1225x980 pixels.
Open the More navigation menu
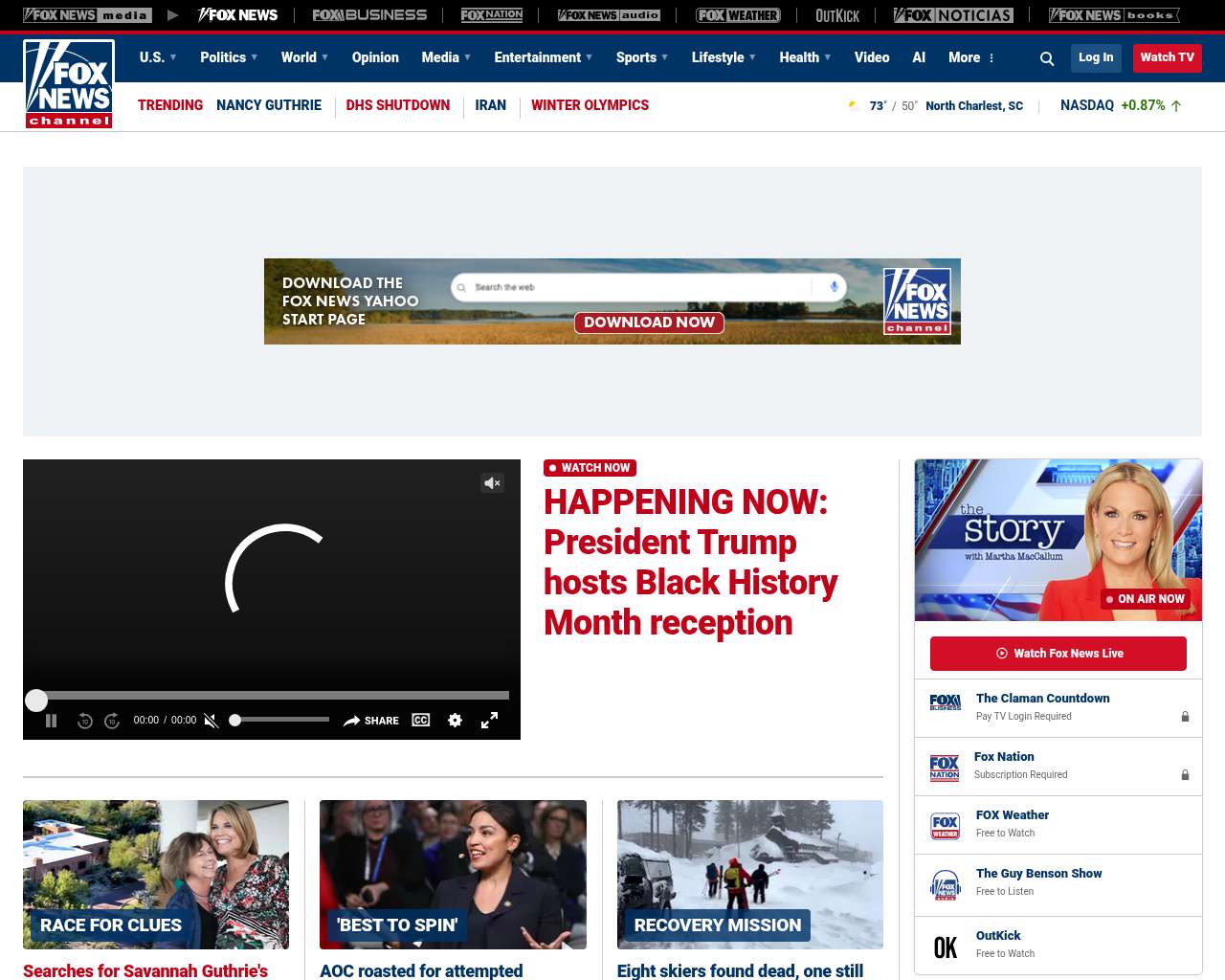pyautogui.click(x=971, y=57)
